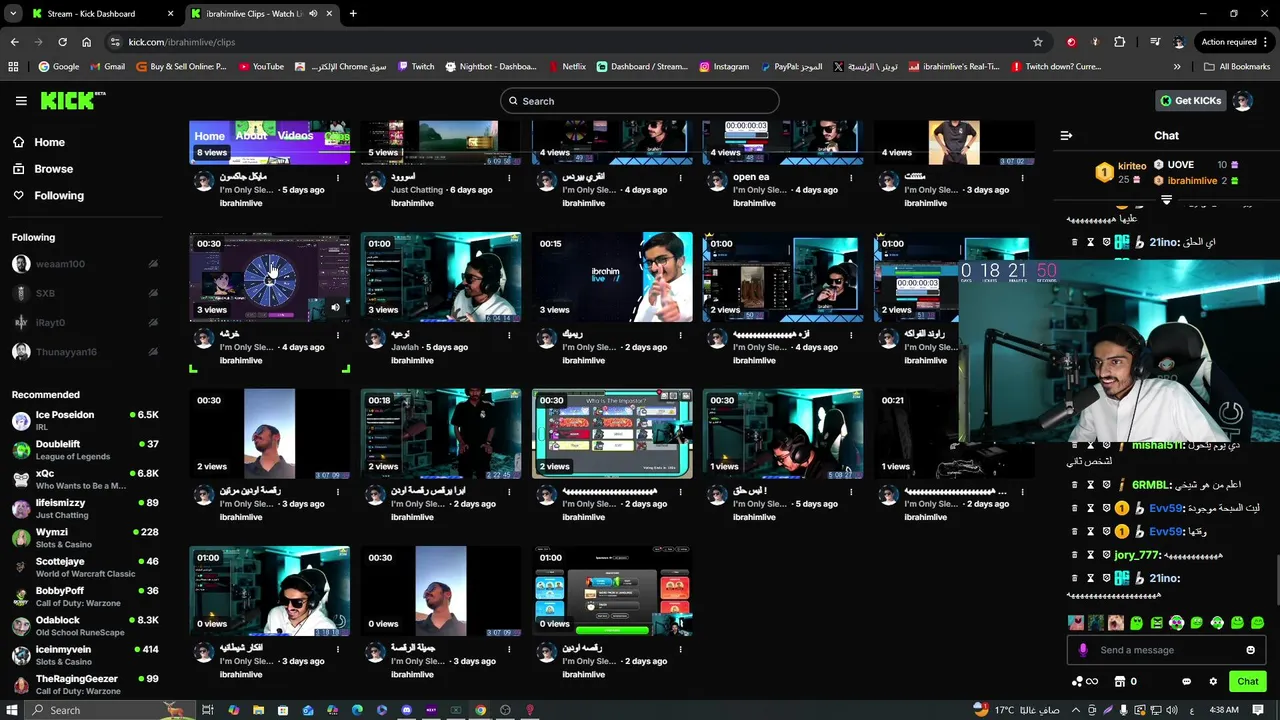Click the browser home icon
Viewport: 1280px width, 720px height.
(87, 42)
